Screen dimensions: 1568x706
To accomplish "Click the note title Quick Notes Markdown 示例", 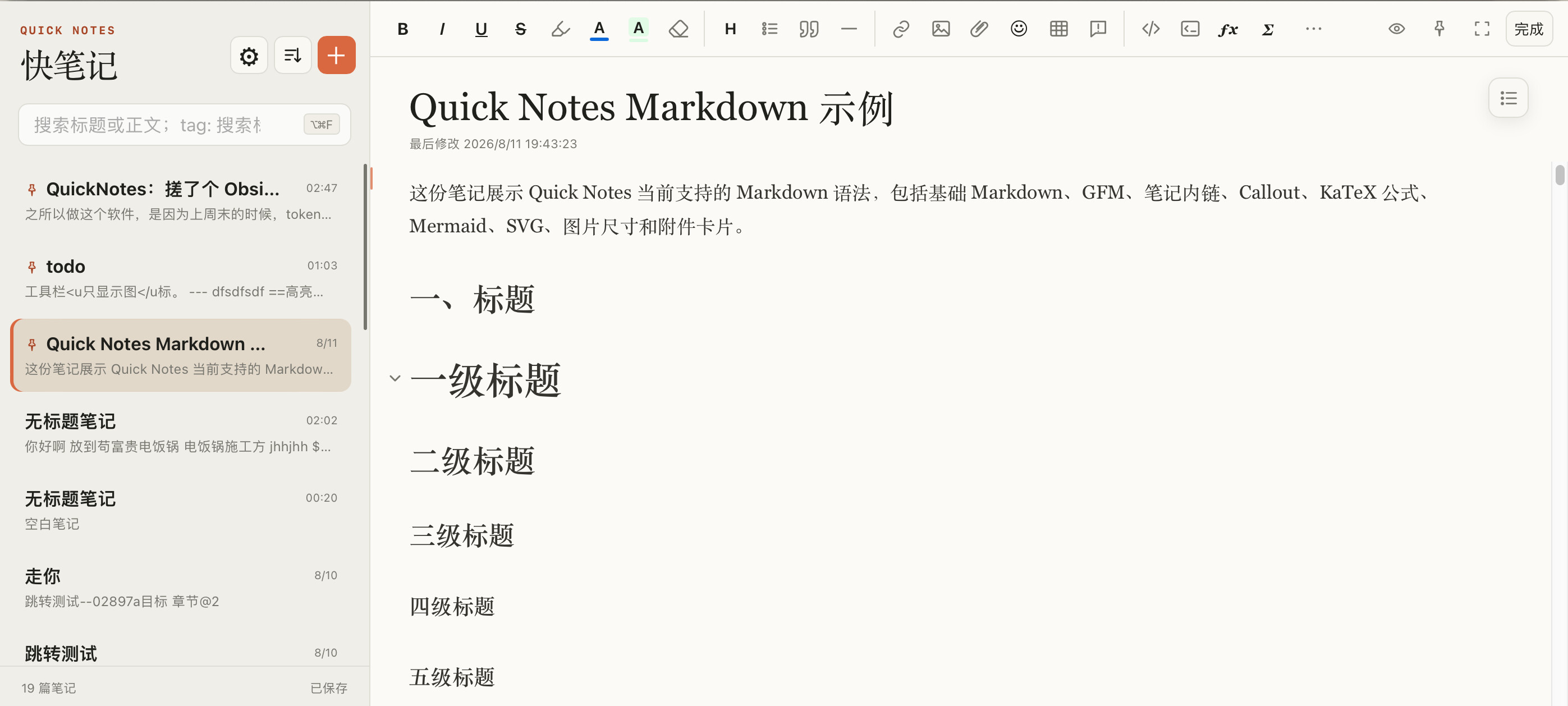I will [x=652, y=108].
